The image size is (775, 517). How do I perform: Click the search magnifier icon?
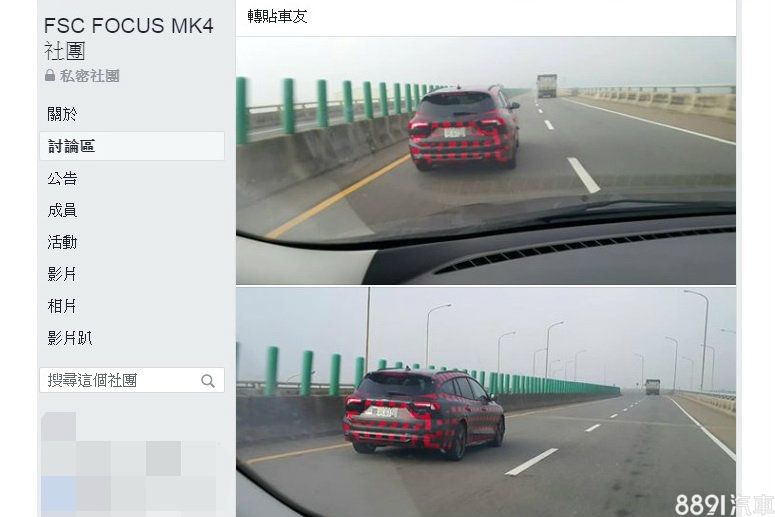tap(208, 381)
